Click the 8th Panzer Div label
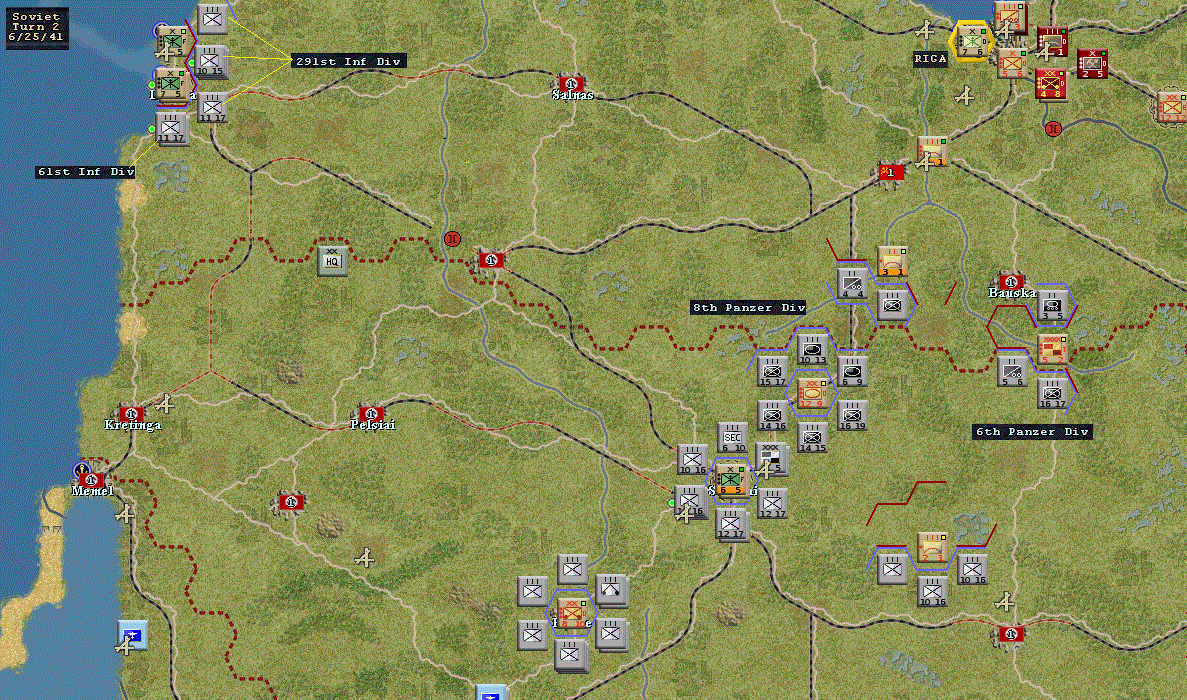1187x700 pixels. click(x=749, y=307)
